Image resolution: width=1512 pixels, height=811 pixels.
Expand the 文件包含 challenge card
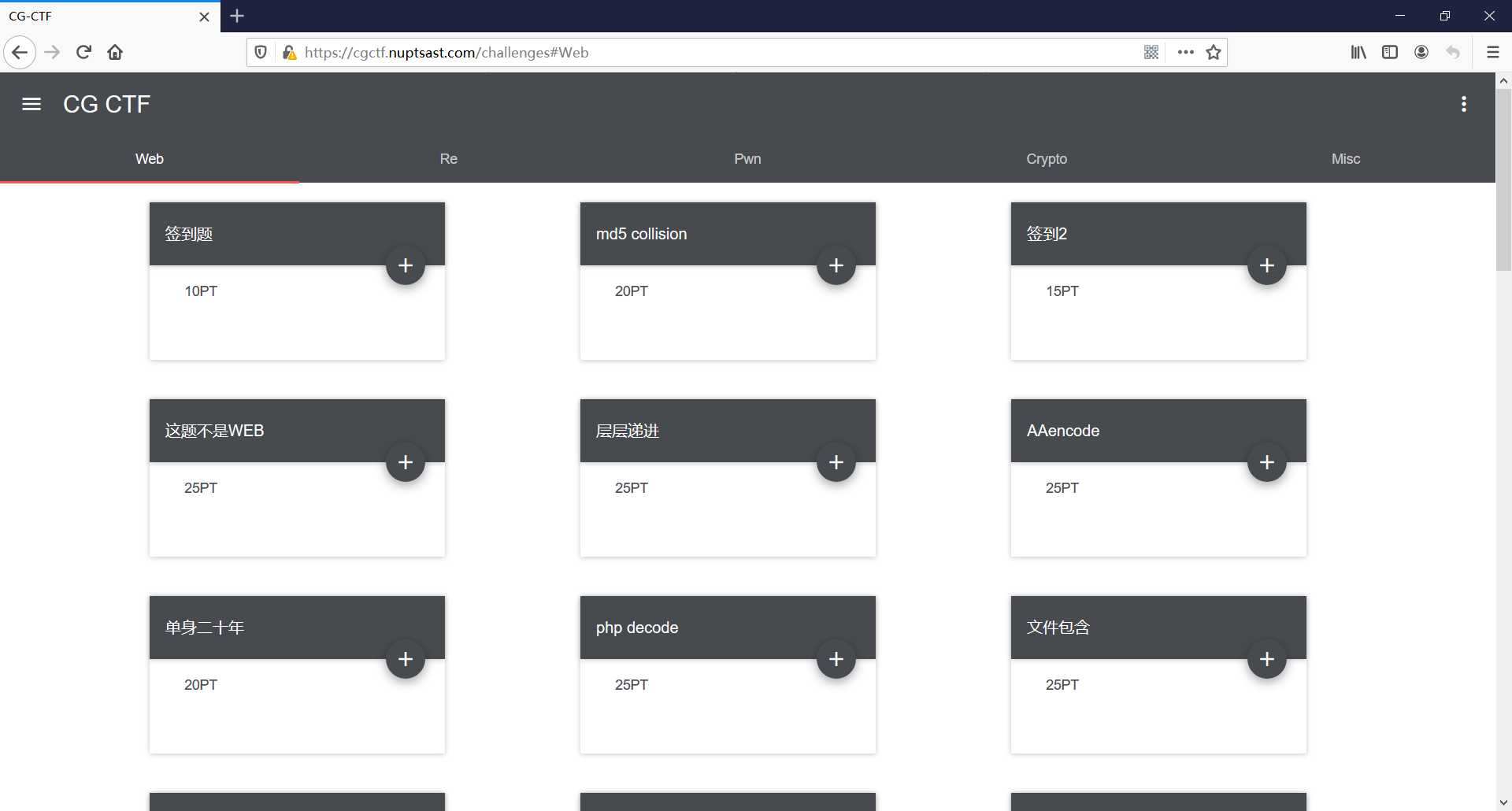pyautogui.click(x=1267, y=659)
